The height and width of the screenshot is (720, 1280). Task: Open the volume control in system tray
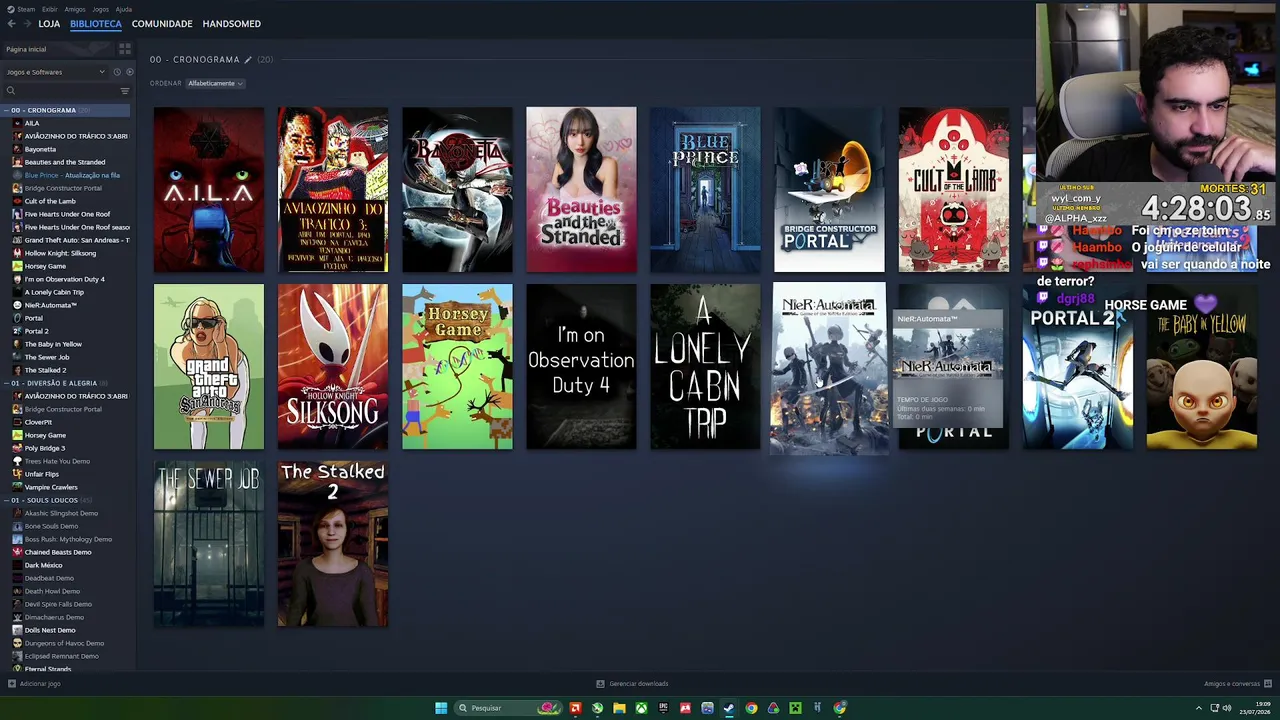[1227, 708]
